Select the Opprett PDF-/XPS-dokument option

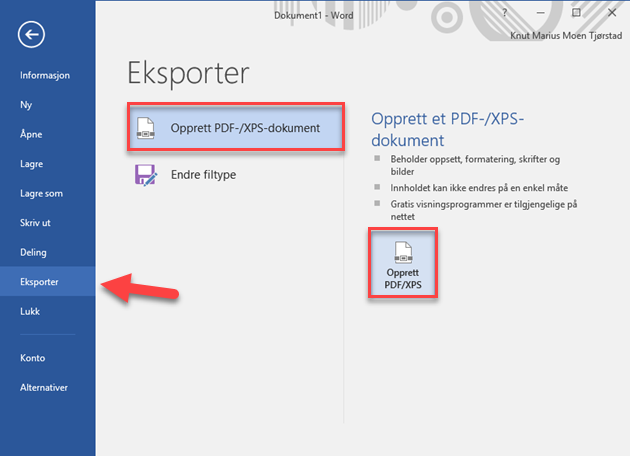[239, 128]
